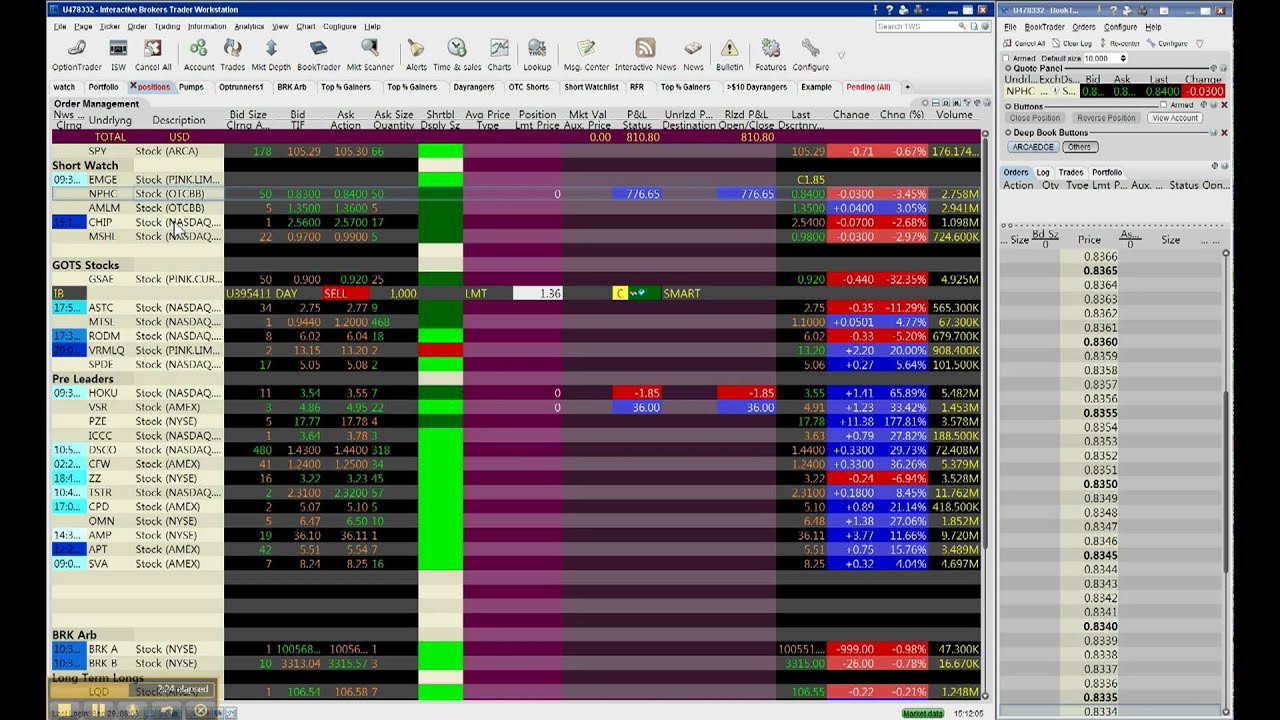Viewport: 1280px width, 720px height.
Task: Select the Others deep book button
Action: (x=1078, y=147)
